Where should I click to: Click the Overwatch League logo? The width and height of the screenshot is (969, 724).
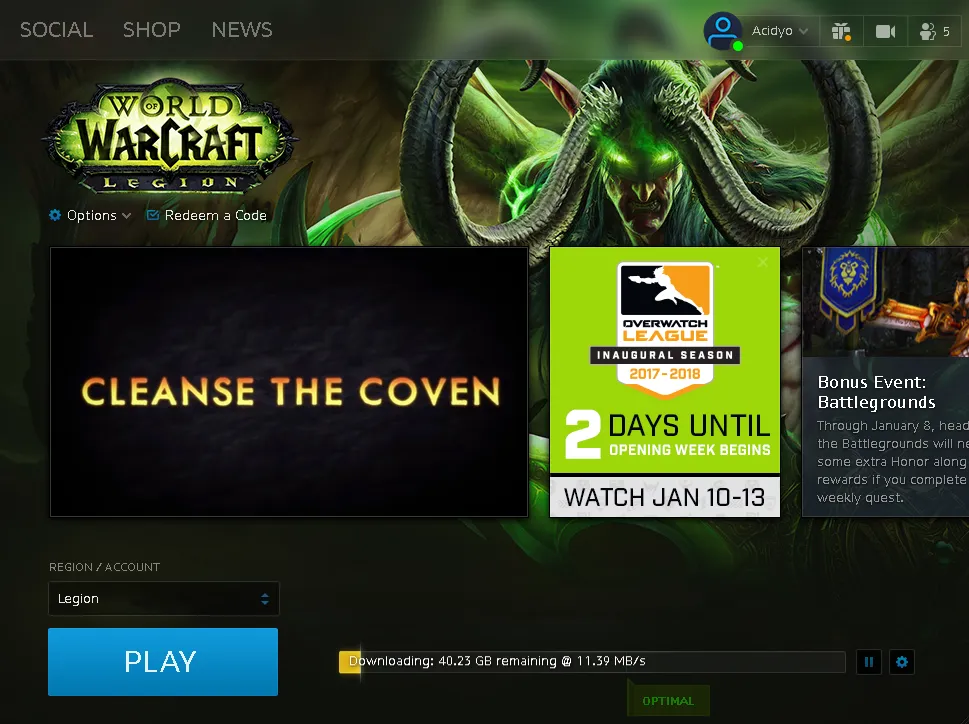(x=665, y=329)
